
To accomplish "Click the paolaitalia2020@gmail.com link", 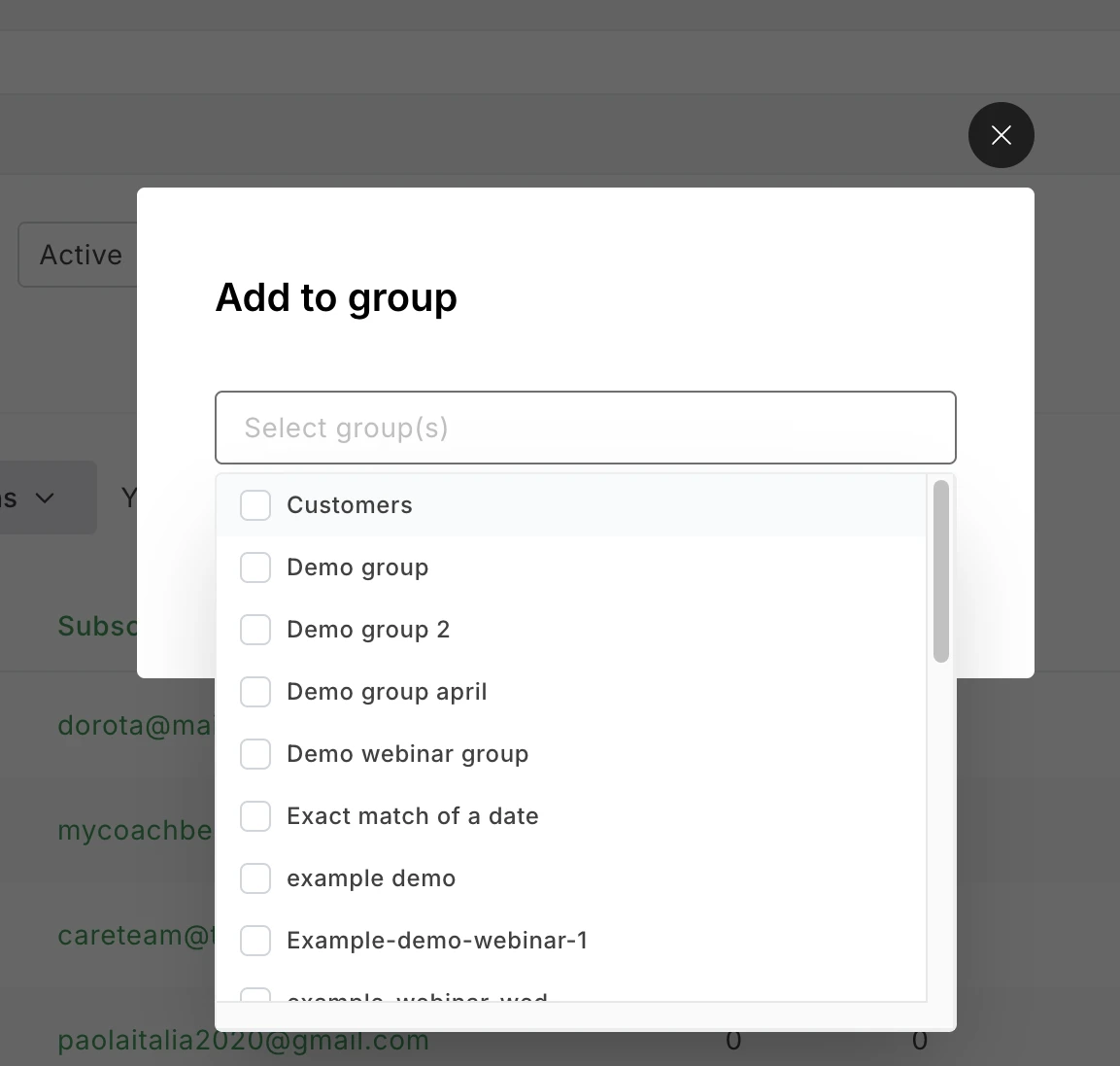I will (243, 1040).
